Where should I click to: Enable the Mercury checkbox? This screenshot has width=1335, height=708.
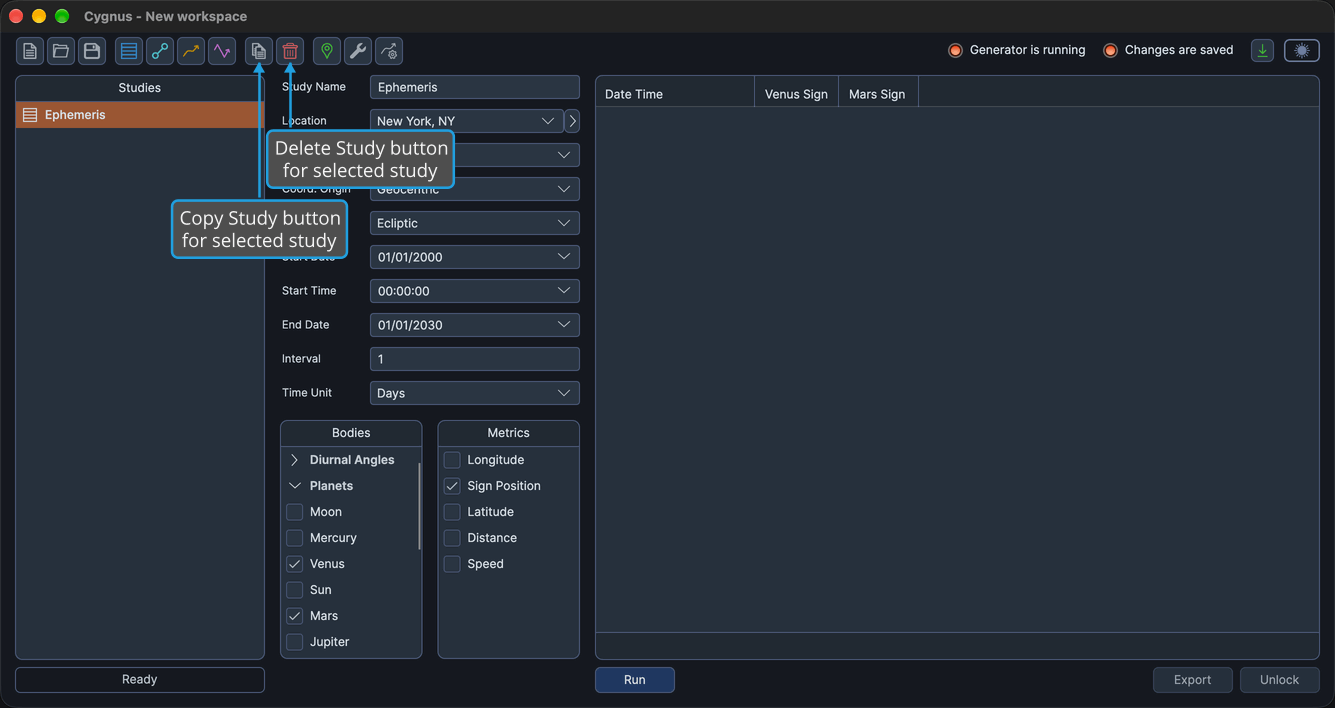point(295,538)
